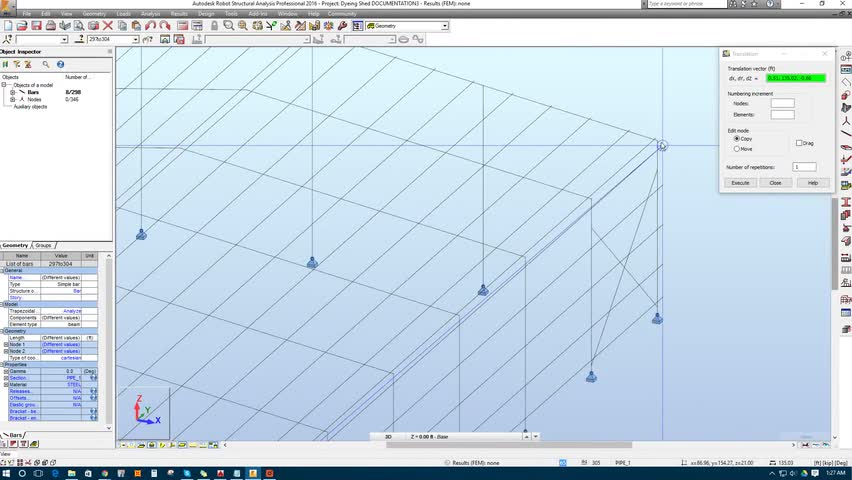Expand the Node 2 property row
The width and height of the screenshot is (852, 480).
click(6, 351)
